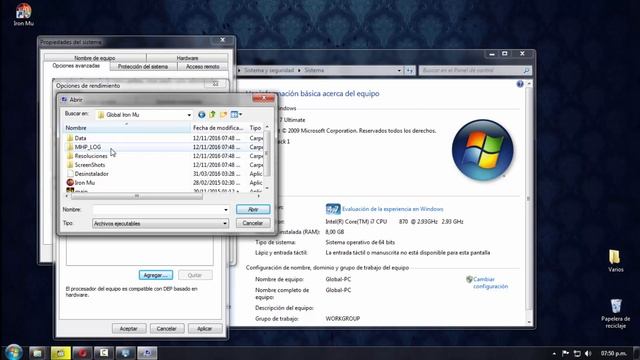Image resolution: width=640 pixels, height=360 pixels.
Task: Click the Agregar... button
Action: click(156, 275)
